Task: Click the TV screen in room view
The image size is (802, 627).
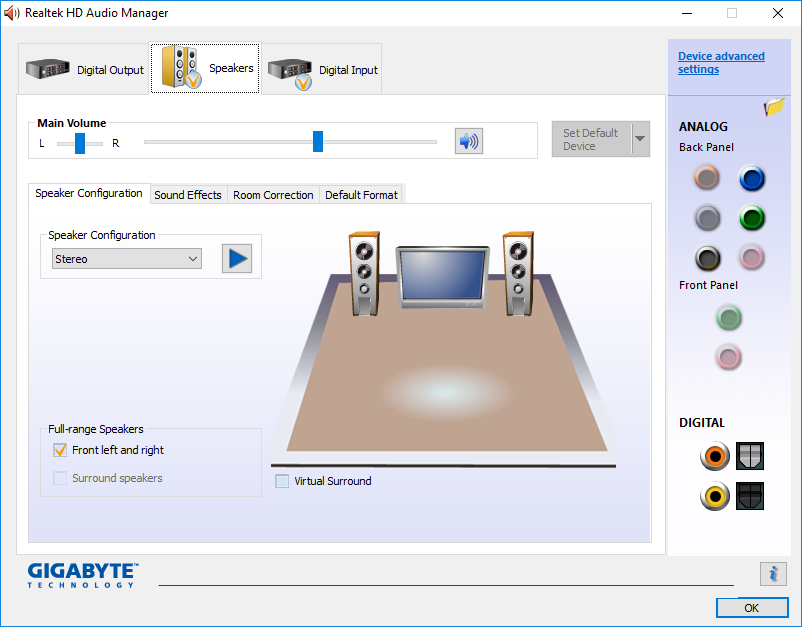Action: (442, 277)
